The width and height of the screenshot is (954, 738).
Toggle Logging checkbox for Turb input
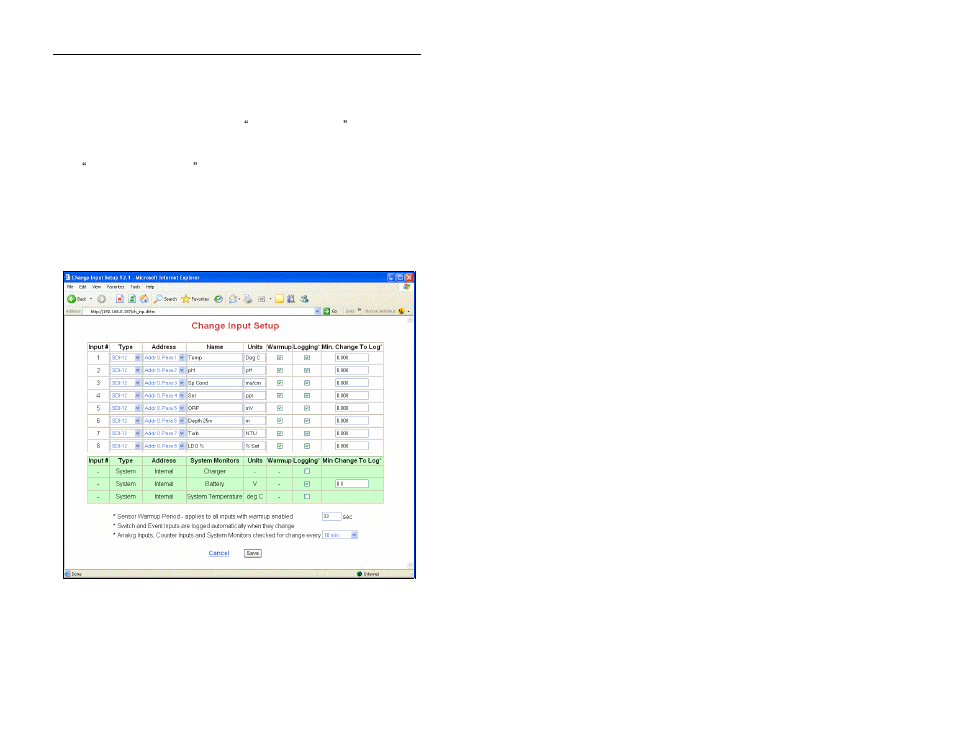pyautogui.click(x=307, y=434)
